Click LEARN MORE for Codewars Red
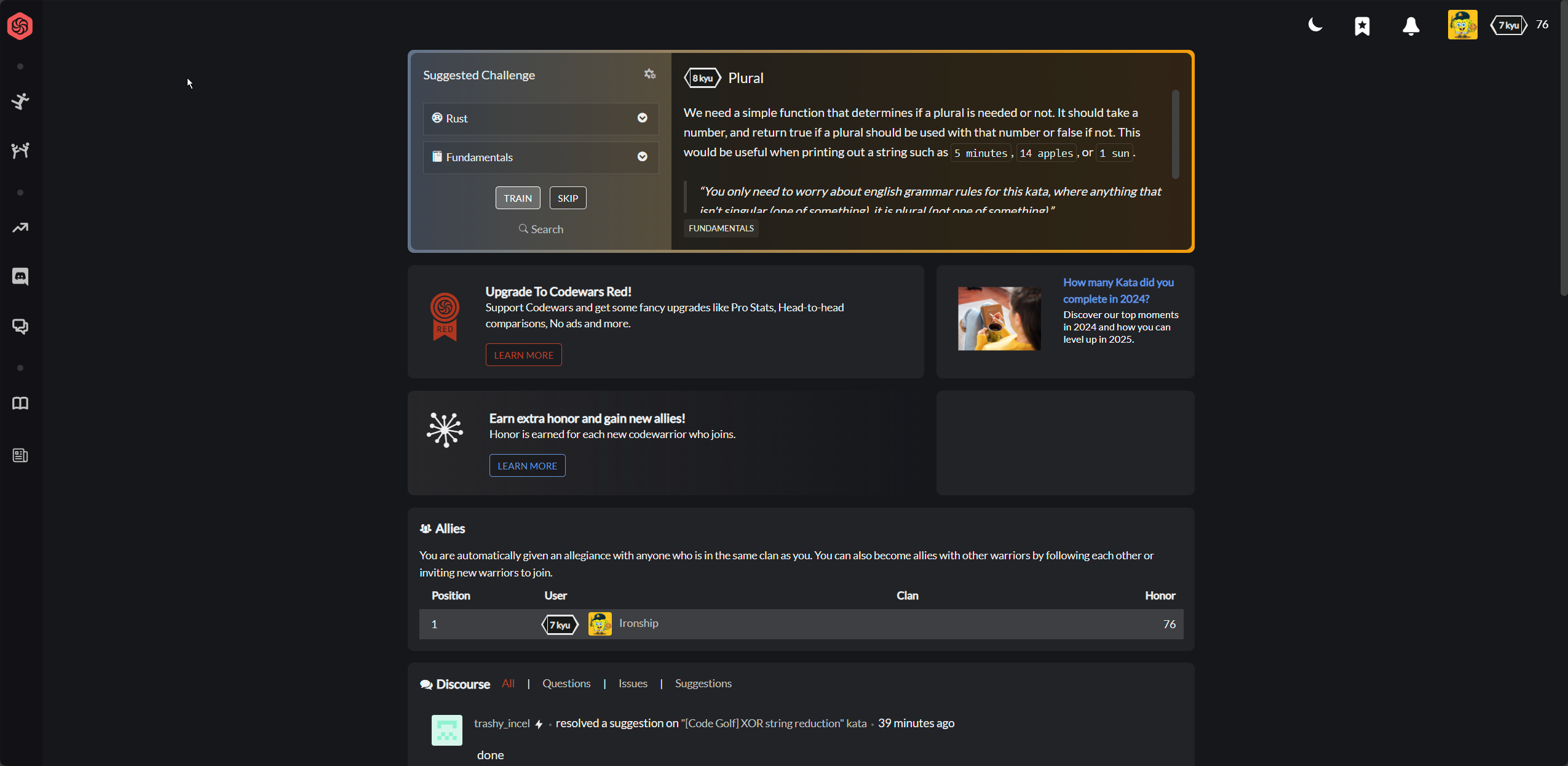This screenshot has height=766, width=1568. pos(524,355)
